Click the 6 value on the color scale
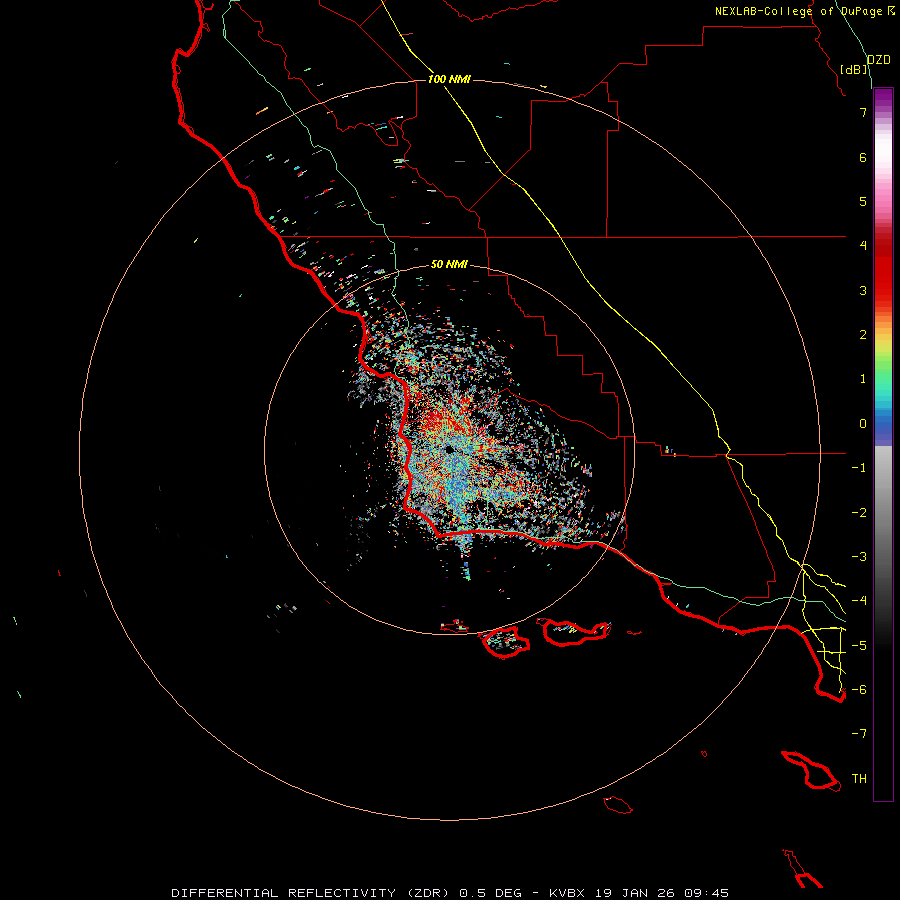 [x=863, y=157]
